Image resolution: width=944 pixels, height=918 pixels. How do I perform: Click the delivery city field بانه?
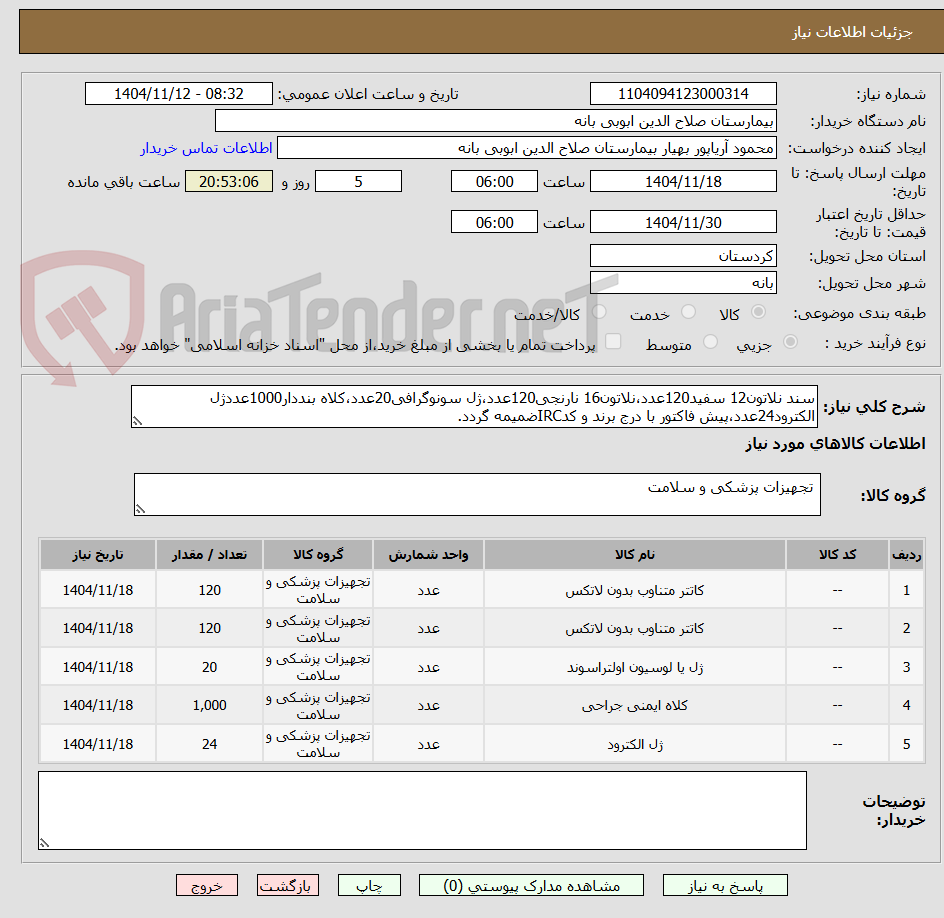[683, 283]
